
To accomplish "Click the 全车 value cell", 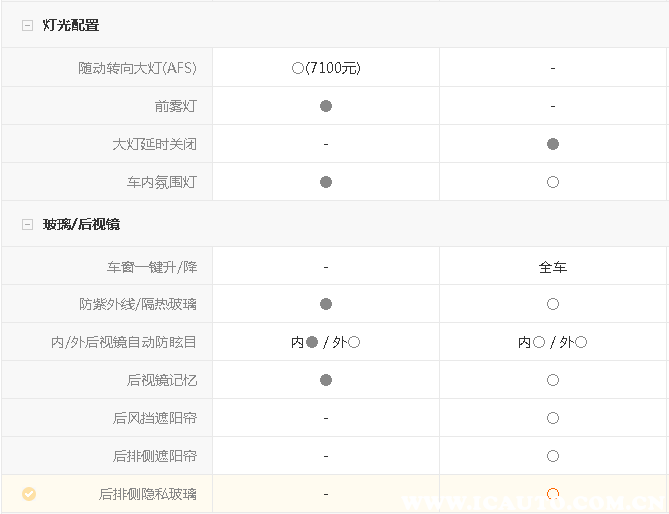I will (553, 268).
